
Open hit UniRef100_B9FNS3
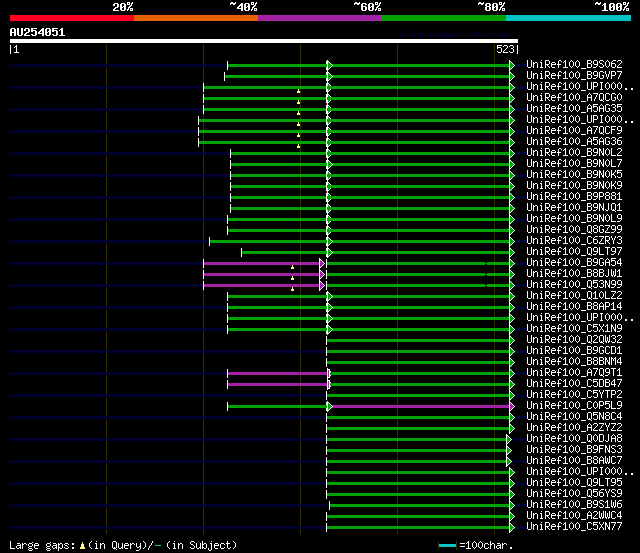574,450
